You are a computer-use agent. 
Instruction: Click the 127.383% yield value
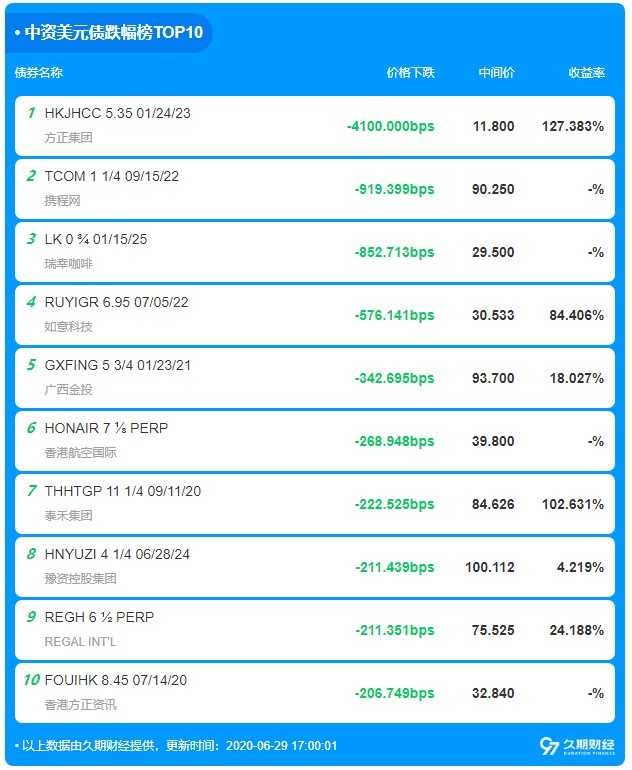tap(573, 127)
